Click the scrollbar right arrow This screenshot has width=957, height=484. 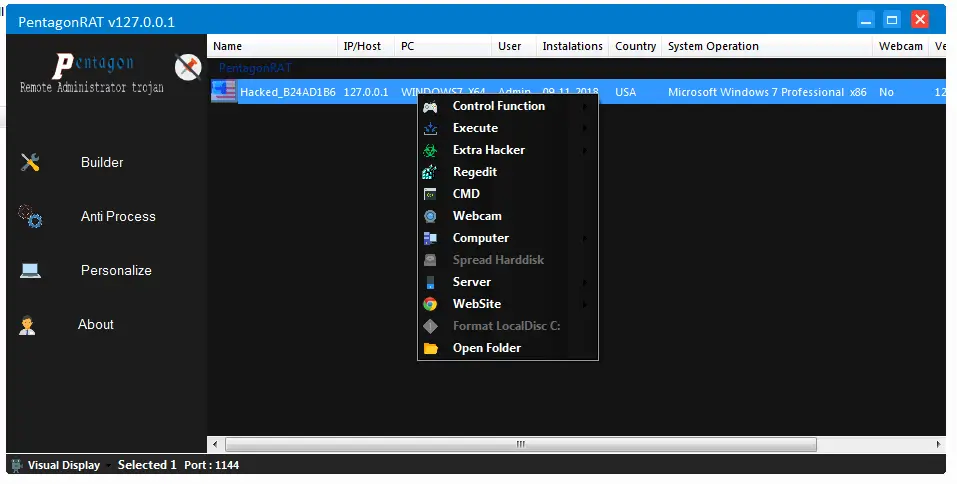point(938,444)
